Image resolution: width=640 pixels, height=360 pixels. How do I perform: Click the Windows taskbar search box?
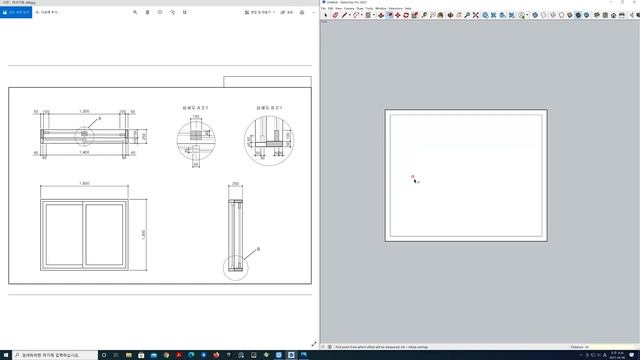(55, 355)
